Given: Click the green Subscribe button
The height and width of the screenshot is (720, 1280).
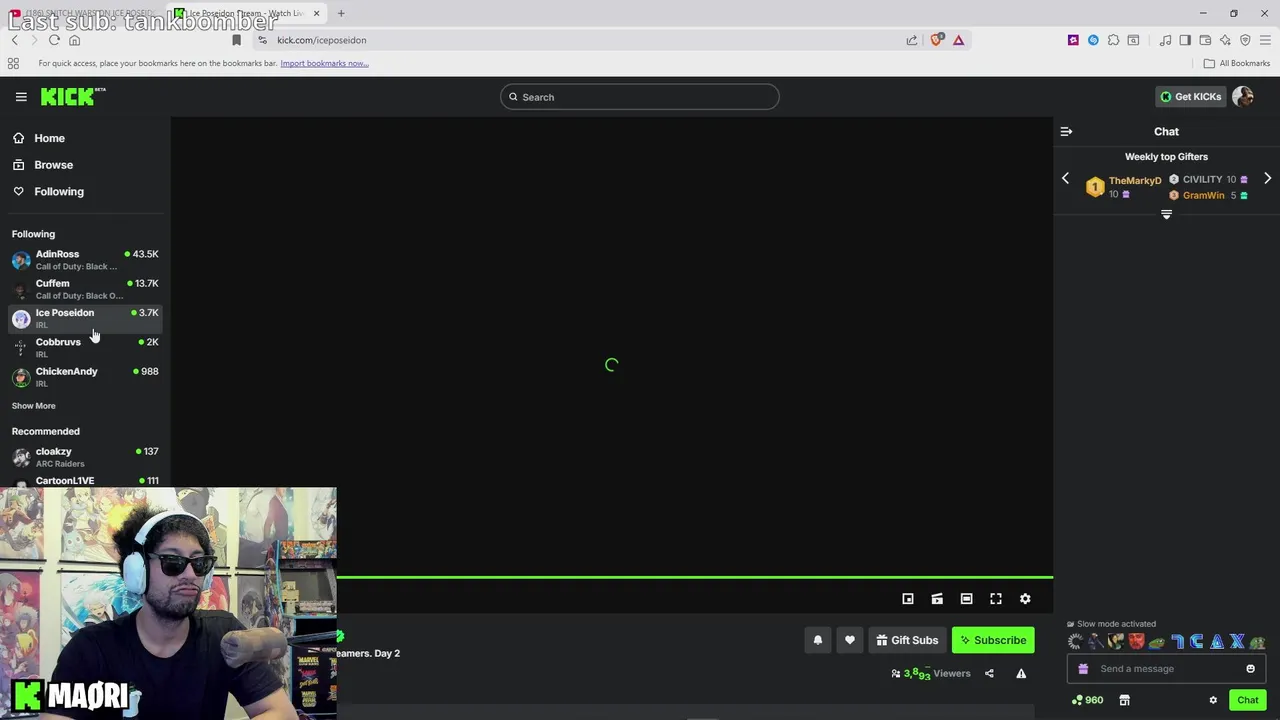Looking at the screenshot, I should [x=993, y=641].
